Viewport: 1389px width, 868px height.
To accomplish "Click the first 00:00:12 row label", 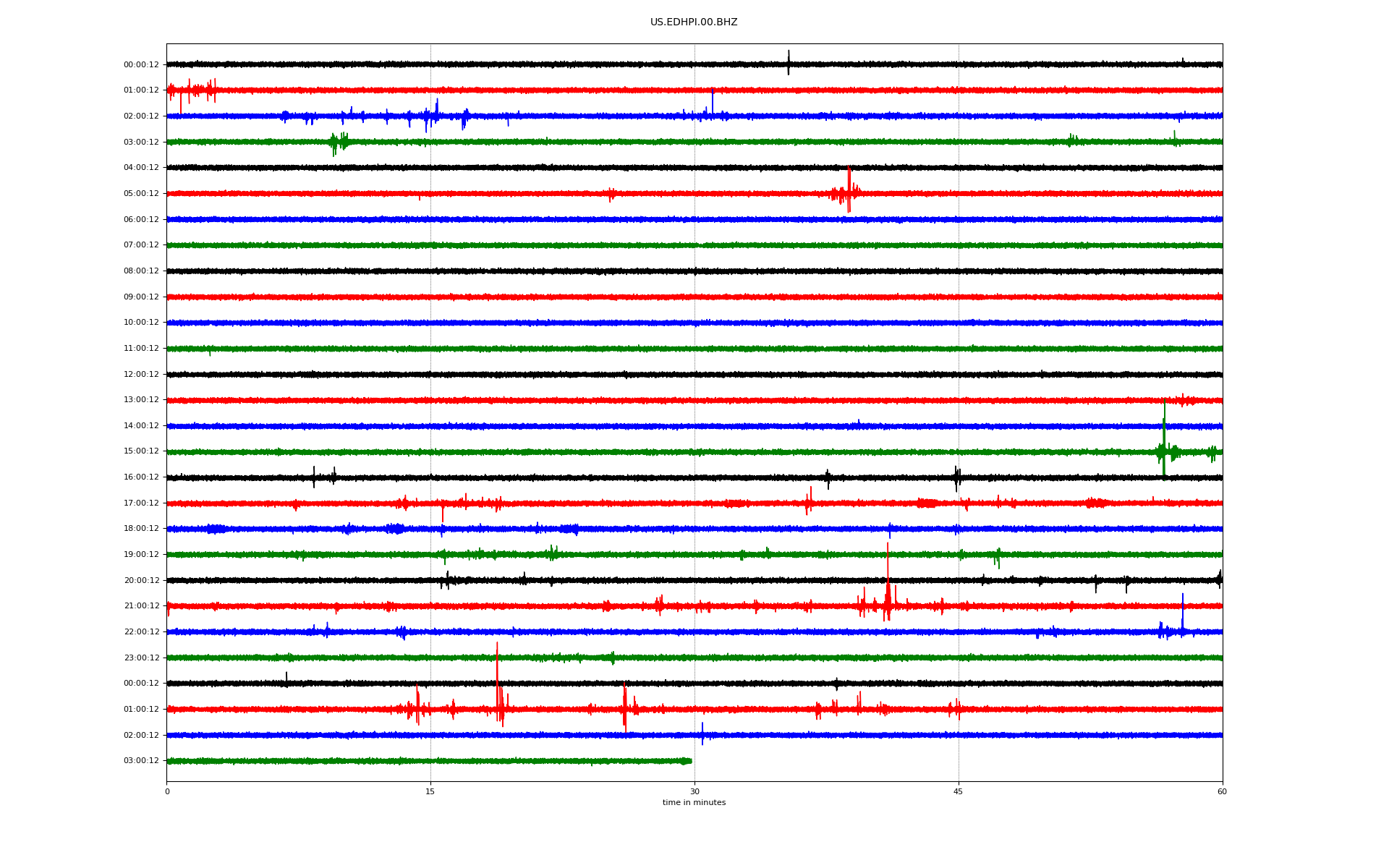I will pos(141,65).
